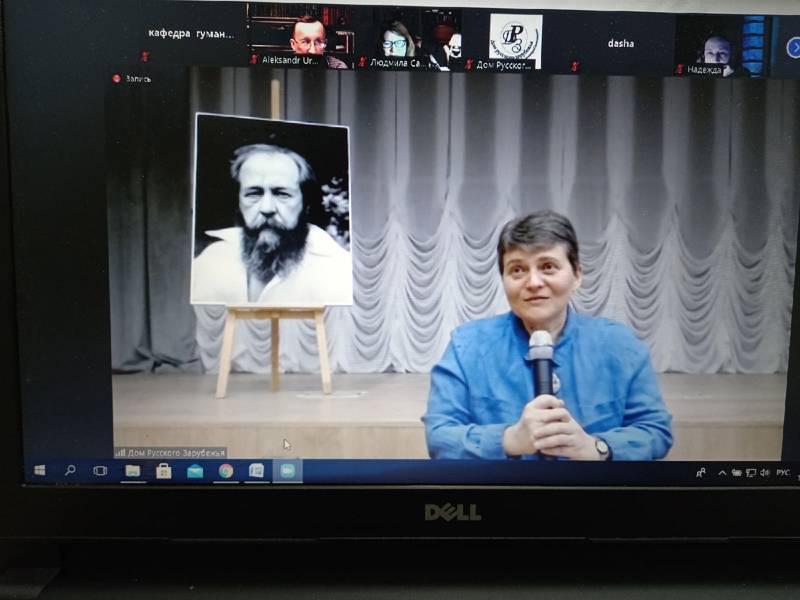
Task: Launch Microsoft Store from the taskbar
Action: [x=163, y=471]
